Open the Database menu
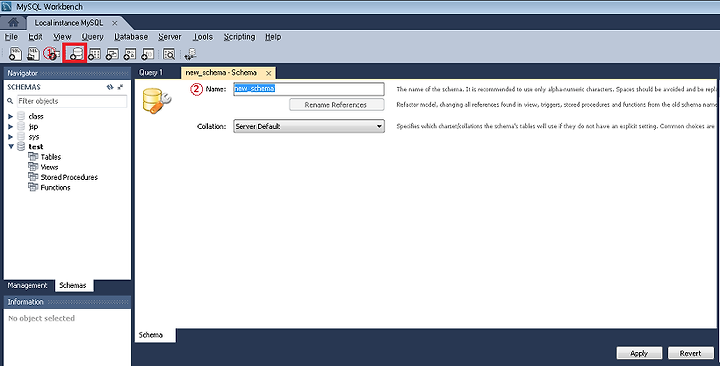Viewport: 720px width, 366px height. click(131, 37)
